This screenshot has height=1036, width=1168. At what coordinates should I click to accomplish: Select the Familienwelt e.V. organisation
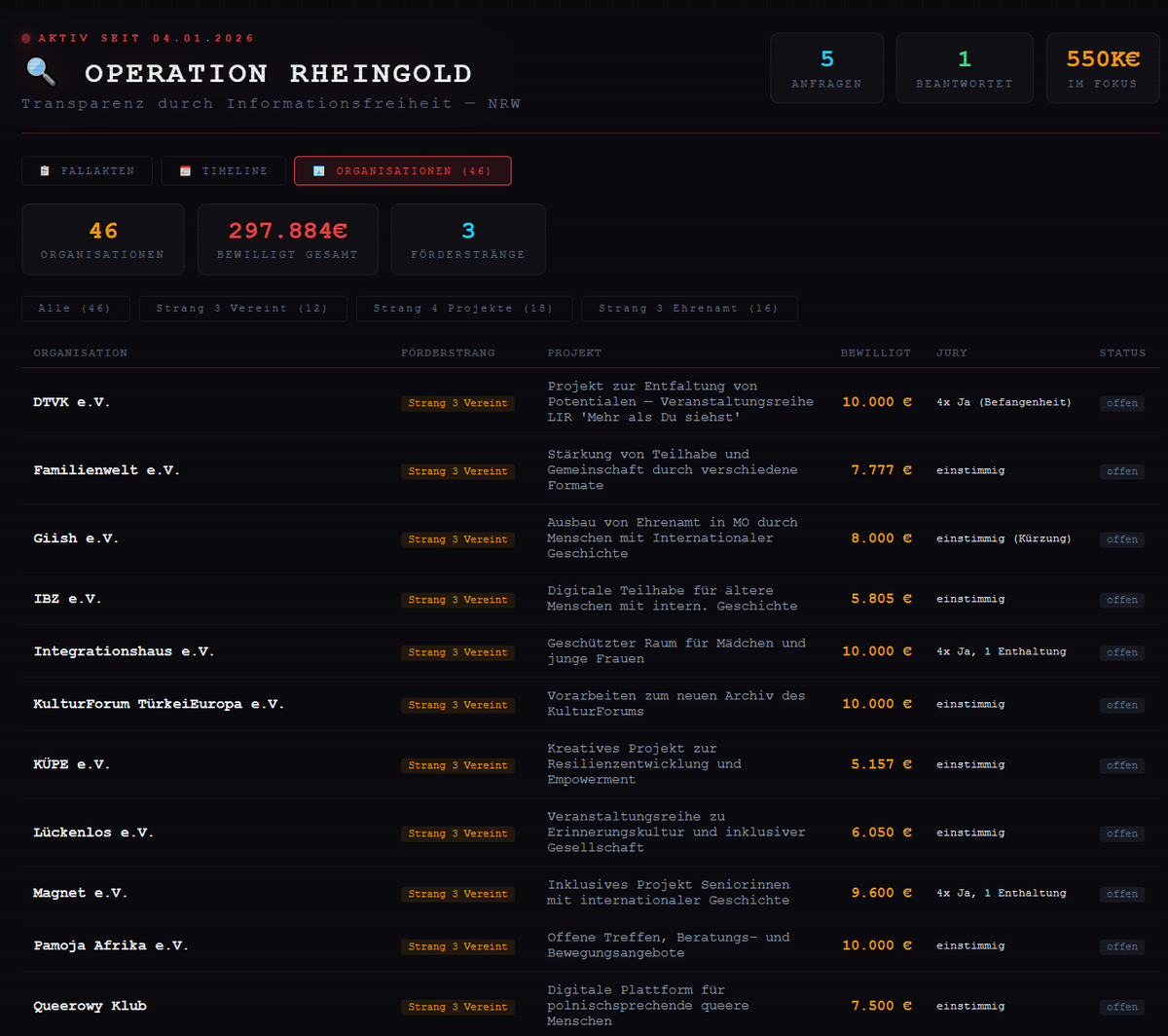coord(107,470)
